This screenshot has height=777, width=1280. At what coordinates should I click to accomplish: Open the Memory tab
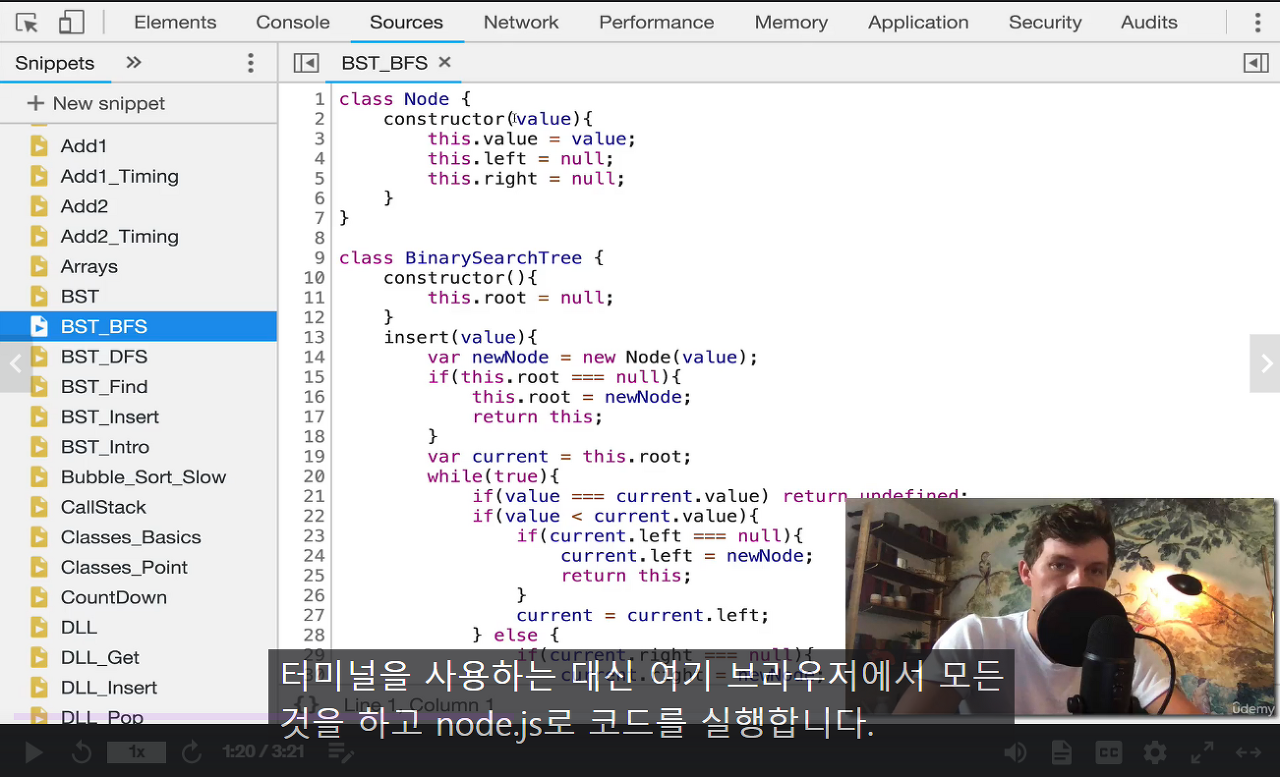tap(791, 22)
